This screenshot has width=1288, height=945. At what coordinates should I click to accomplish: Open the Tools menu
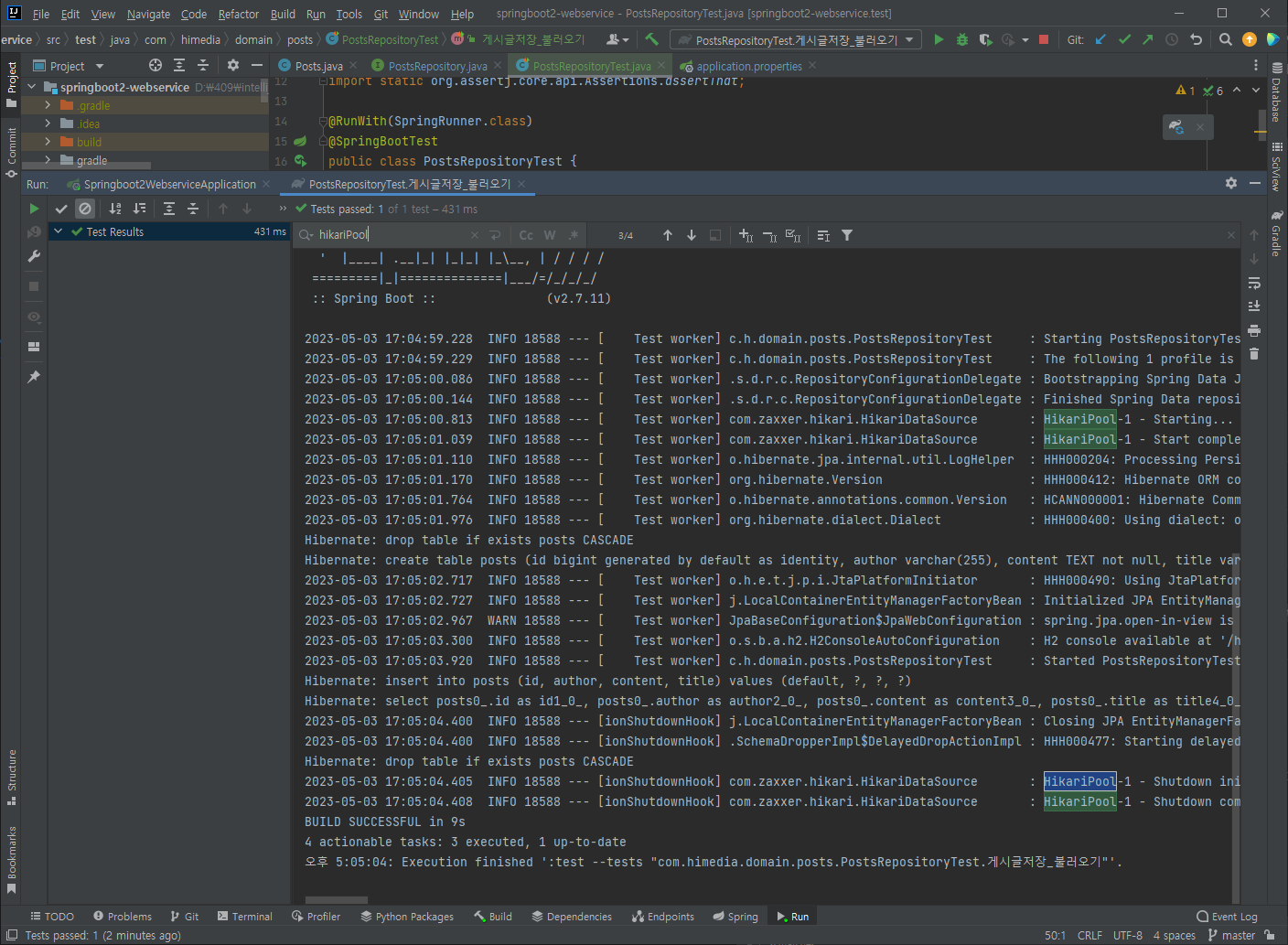[349, 14]
